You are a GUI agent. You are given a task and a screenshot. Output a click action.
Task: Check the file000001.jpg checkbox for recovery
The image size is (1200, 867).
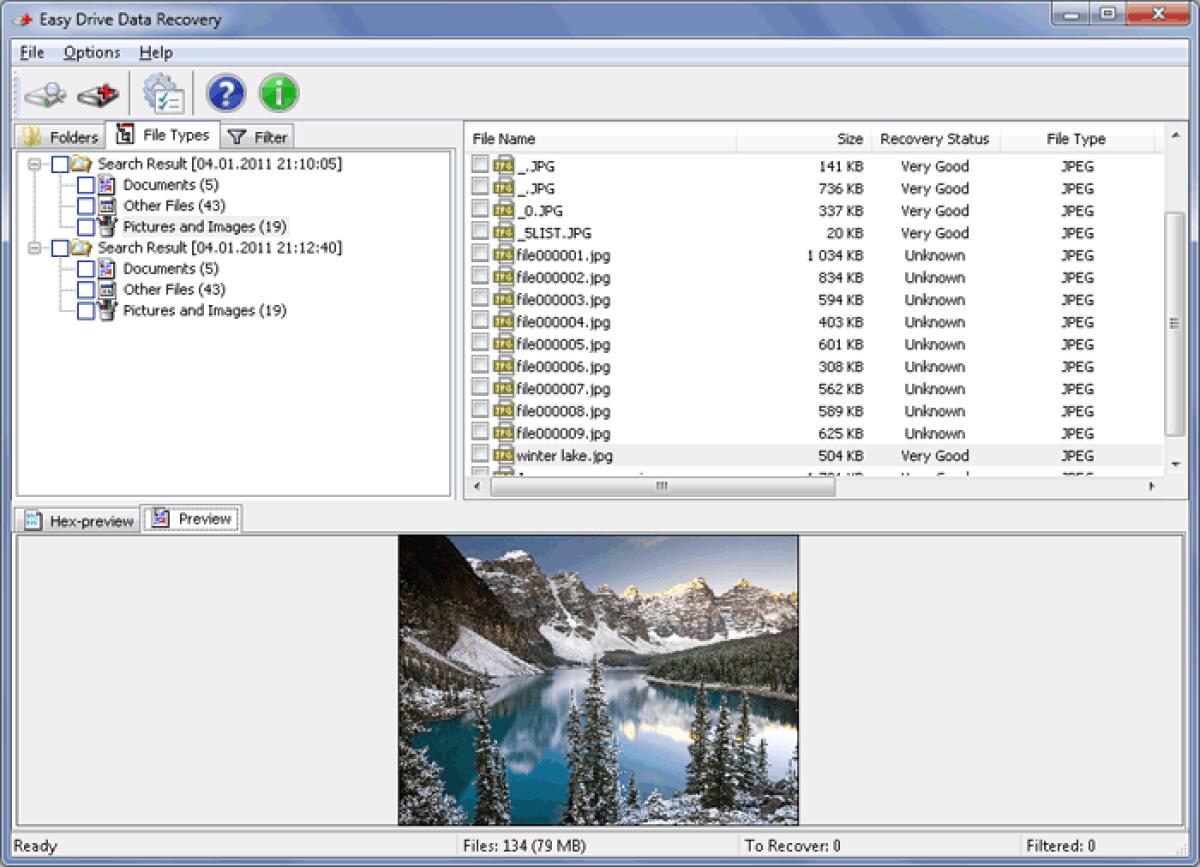coord(479,255)
